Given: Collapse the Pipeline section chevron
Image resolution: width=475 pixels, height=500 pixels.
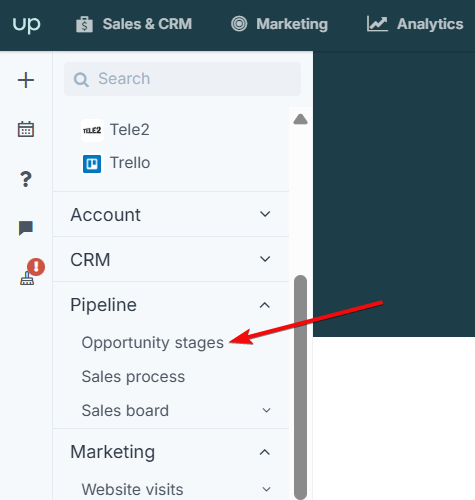Looking at the screenshot, I should coord(265,305).
